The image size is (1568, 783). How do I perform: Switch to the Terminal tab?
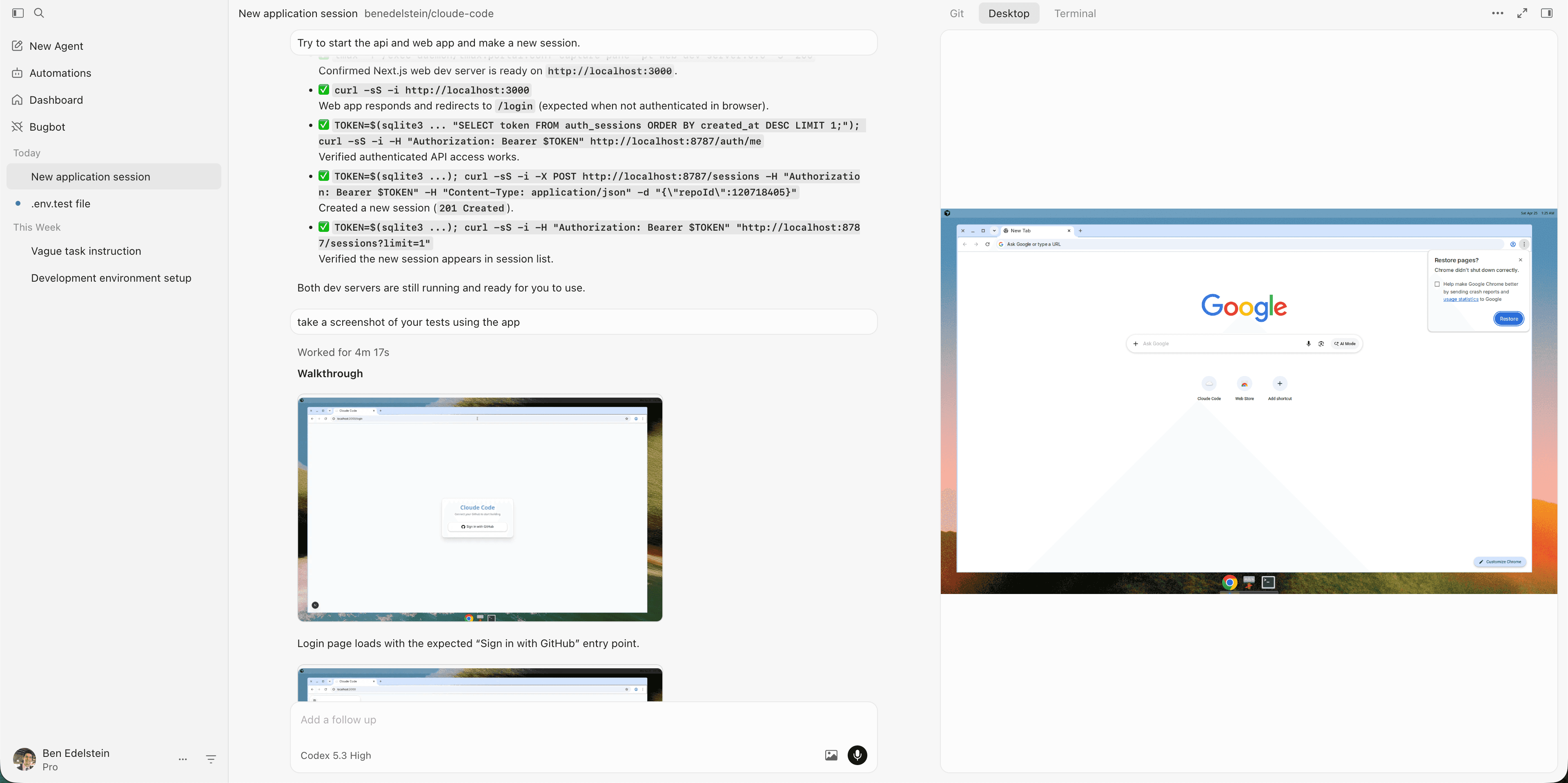1074,13
